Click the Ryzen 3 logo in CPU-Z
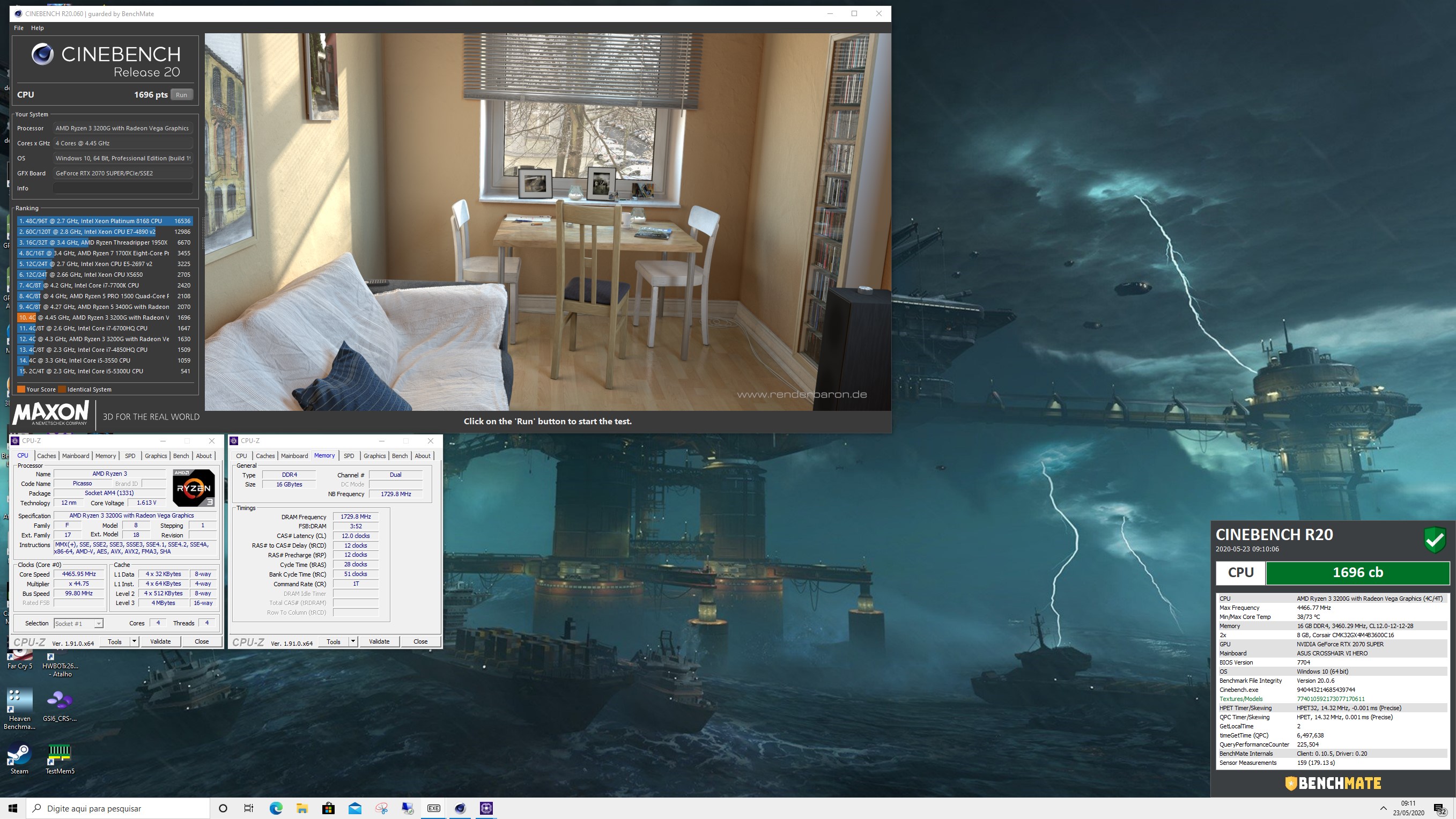This screenshot has height=819, width=1456. tap(194, 488)
